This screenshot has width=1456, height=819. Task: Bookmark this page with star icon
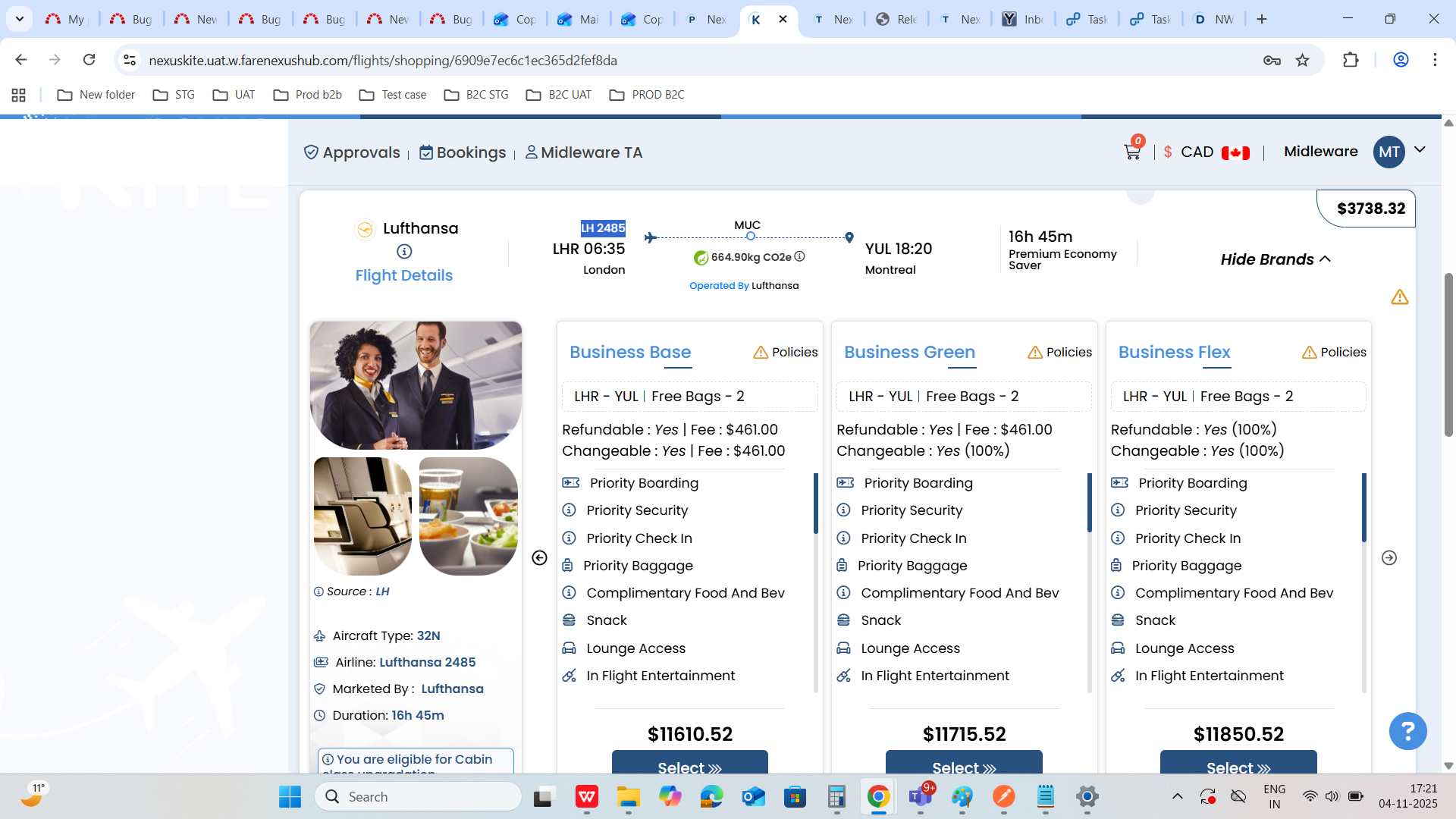1302,60
